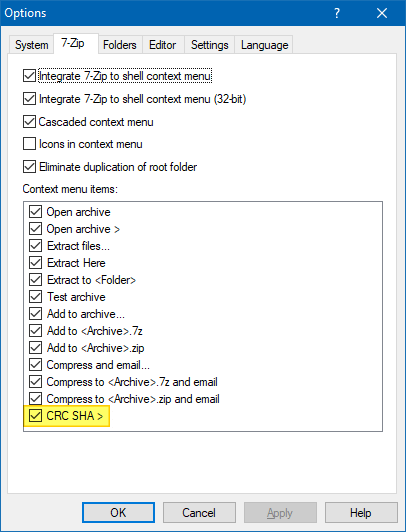Uncheck Extract files... item
Image resolution: width=406 pixels, height=532 pixels.
(35, 246)
